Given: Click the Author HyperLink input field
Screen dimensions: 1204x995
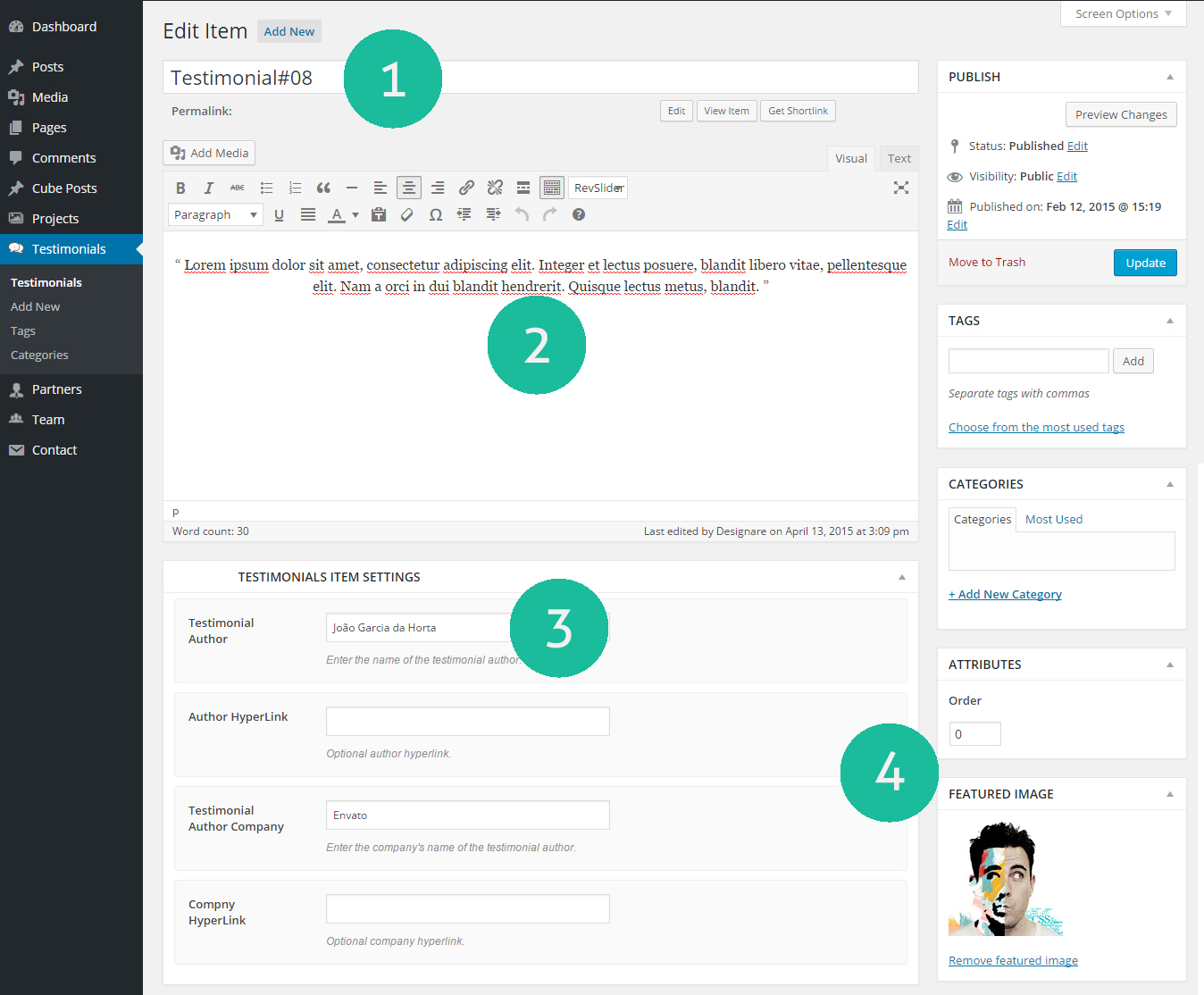Looking at the screenshot, I should (467, 721).
